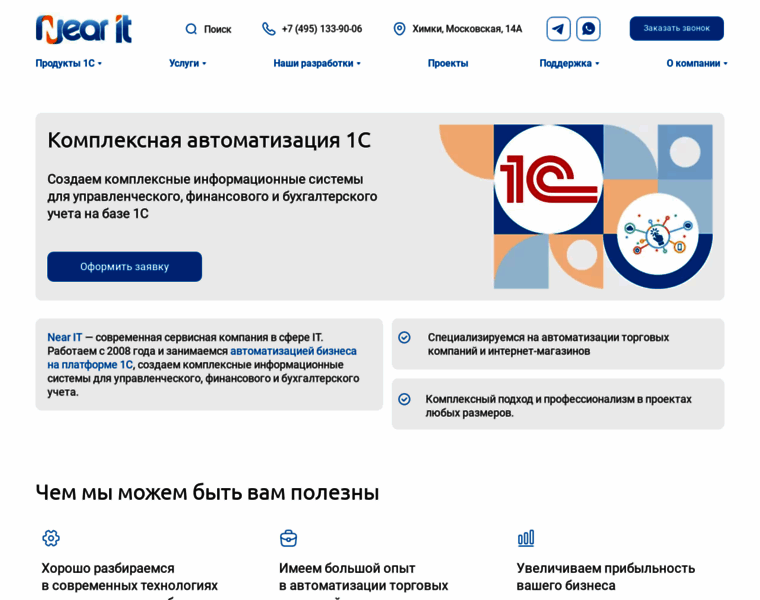Image resolution: width=760 pixels, height=600 pixels.
Task: Click the text 'Хорошо разбираемся в современных технологиях'
Action: [x=129, y=577]
